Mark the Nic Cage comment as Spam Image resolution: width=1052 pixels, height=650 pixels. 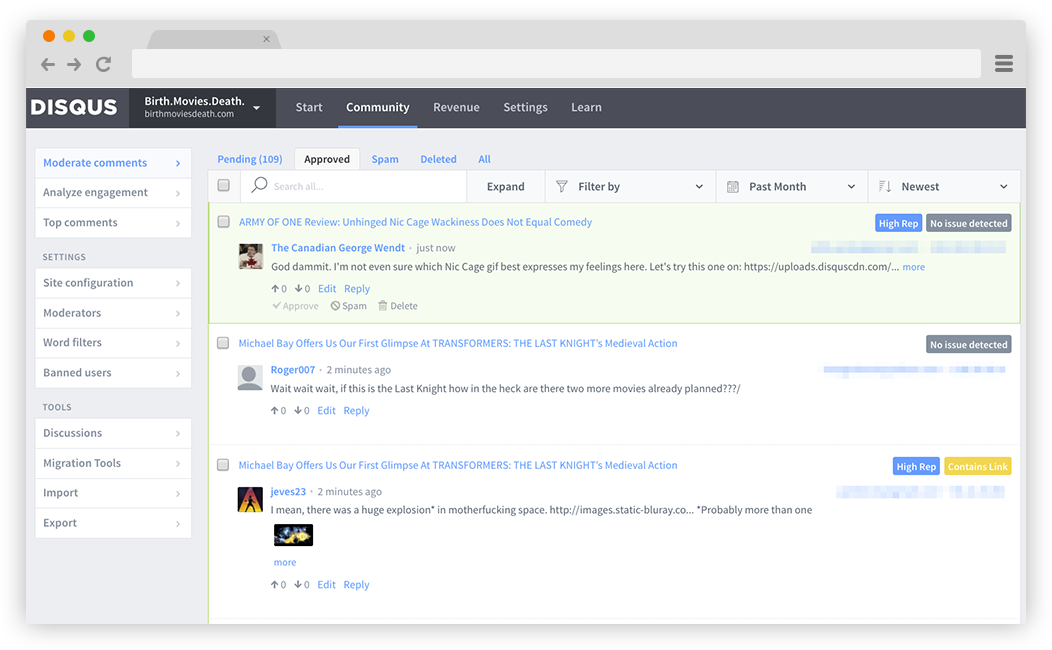click(348, 306)
